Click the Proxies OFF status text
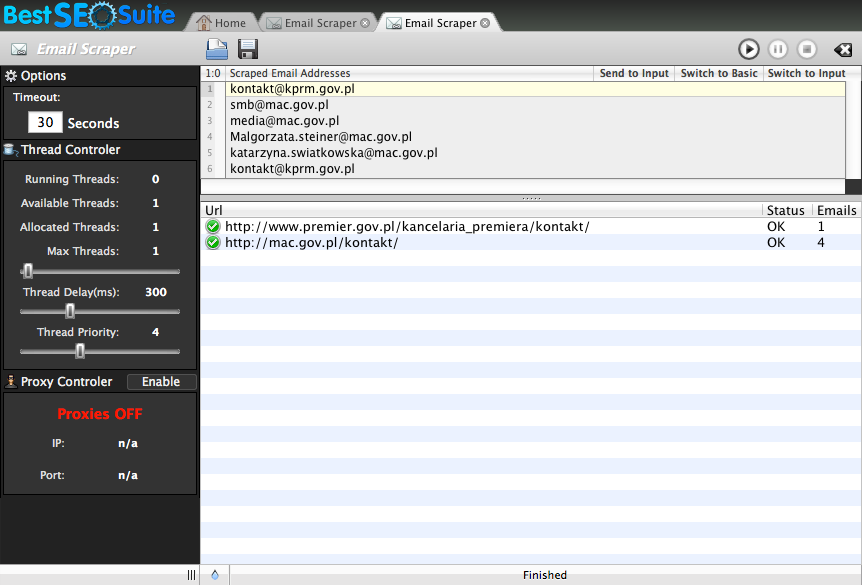The height and width of the screenshot is (585, 862). (x=100, y=413)
